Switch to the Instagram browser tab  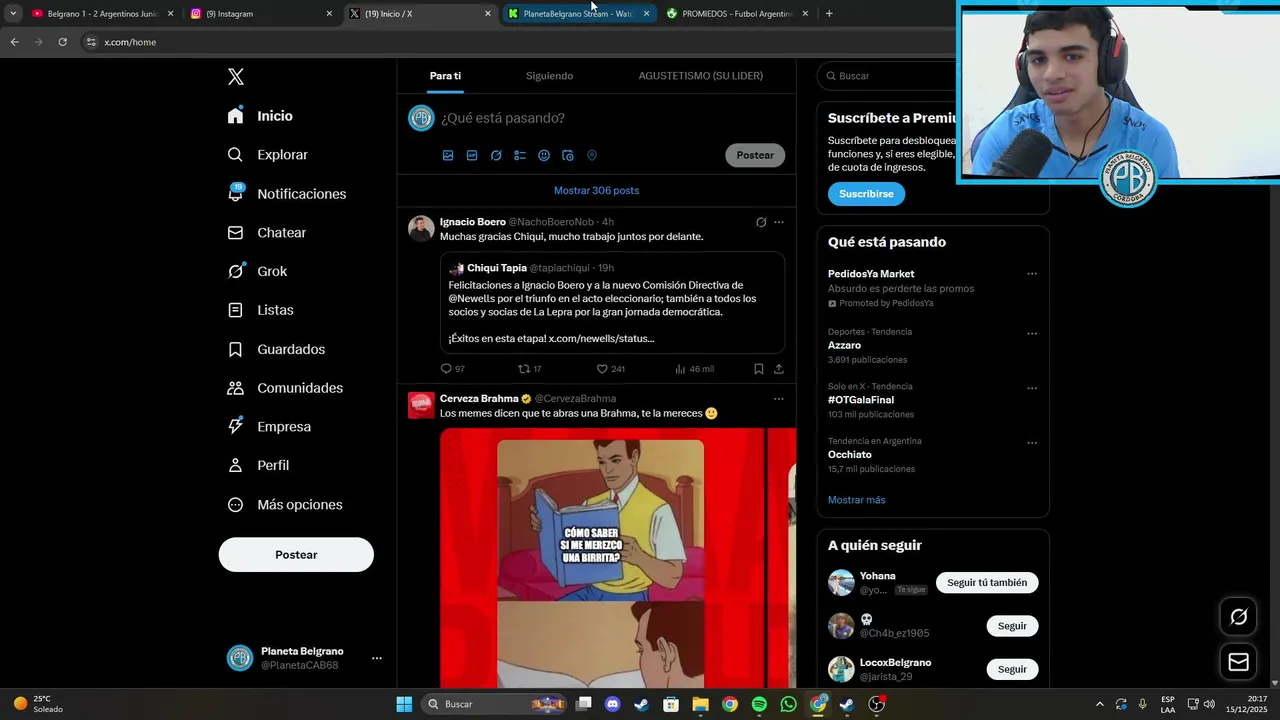click(x=260, y=14)
